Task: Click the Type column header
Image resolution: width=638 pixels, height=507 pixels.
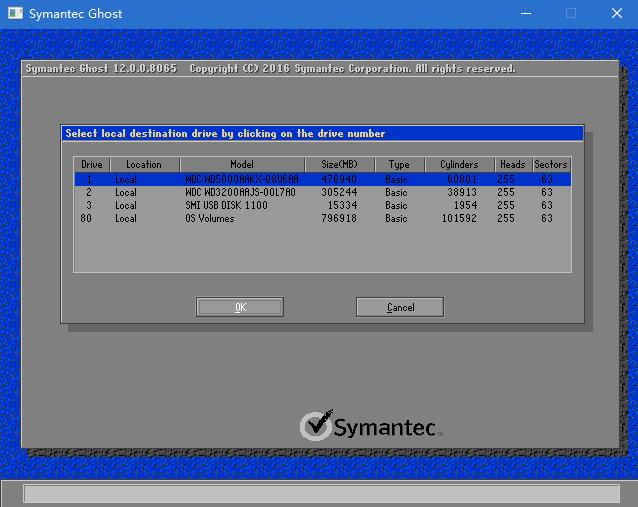Action: point(399,164)
